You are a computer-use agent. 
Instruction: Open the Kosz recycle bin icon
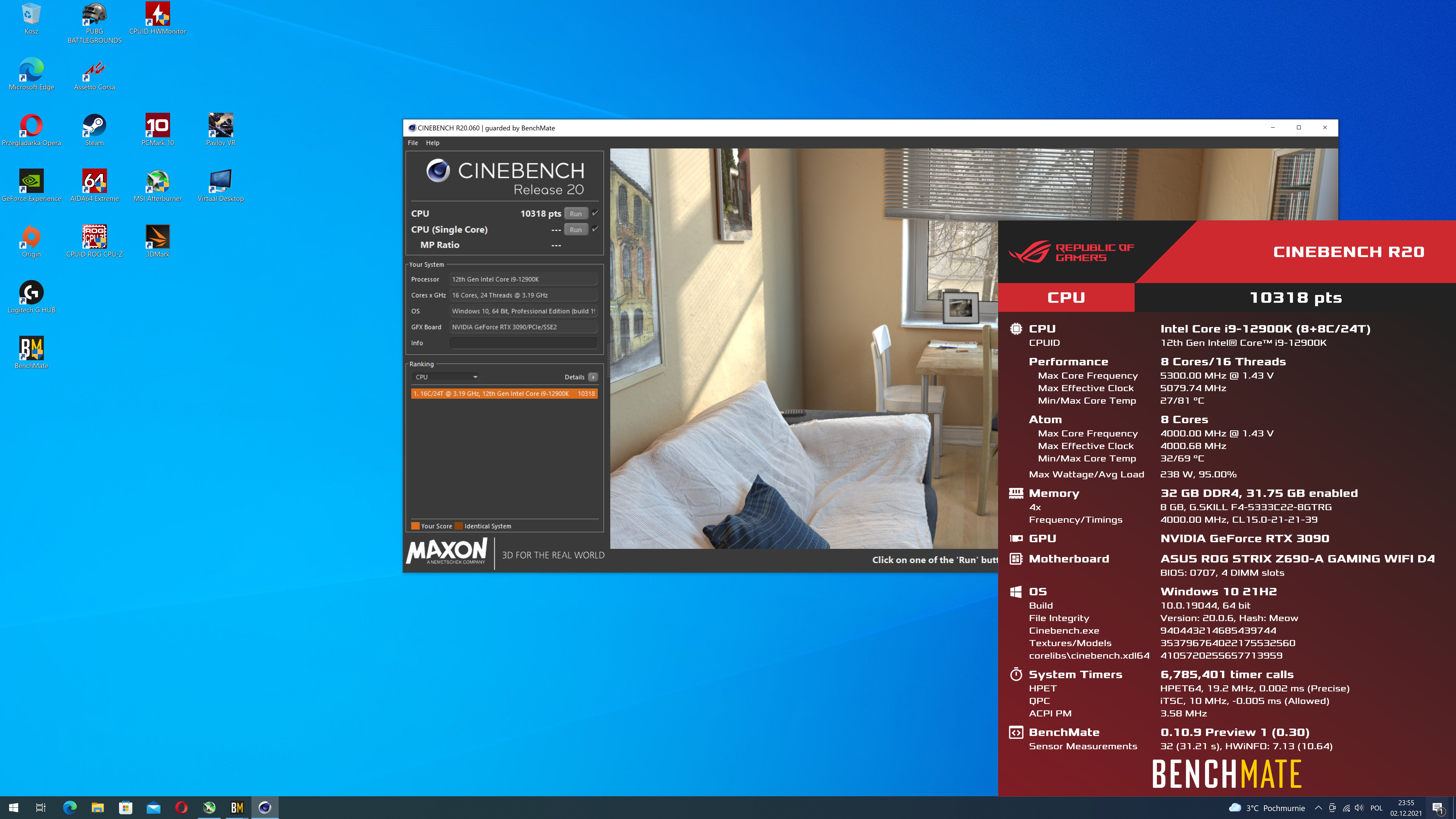tap(31, 19)
